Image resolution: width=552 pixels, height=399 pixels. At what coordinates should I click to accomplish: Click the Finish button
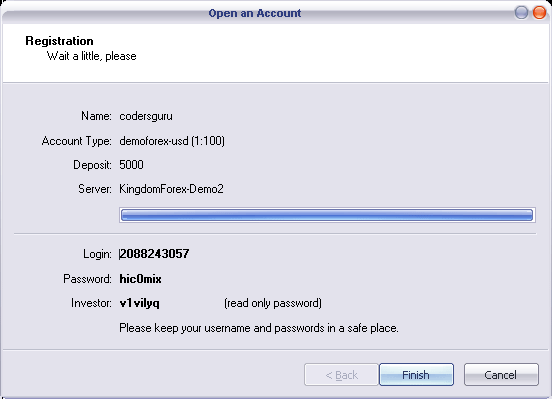coord(416,375)
